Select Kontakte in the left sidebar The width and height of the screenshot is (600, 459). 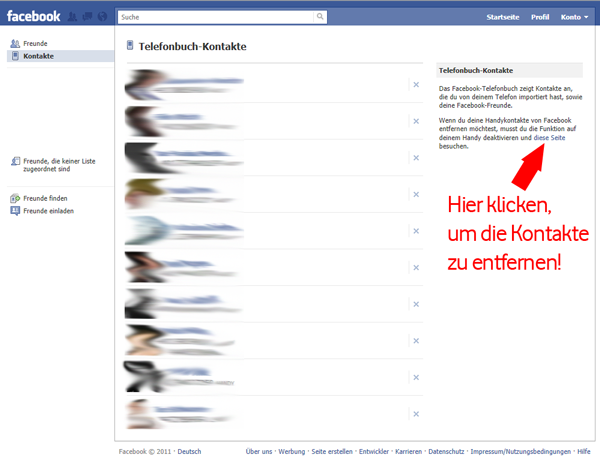coord(38,56)
